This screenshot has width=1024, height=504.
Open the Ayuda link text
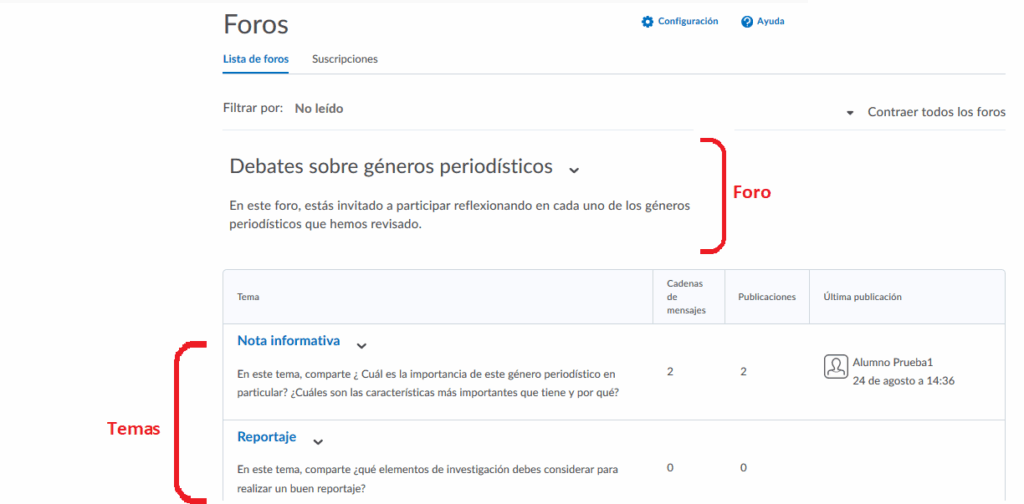770,22
